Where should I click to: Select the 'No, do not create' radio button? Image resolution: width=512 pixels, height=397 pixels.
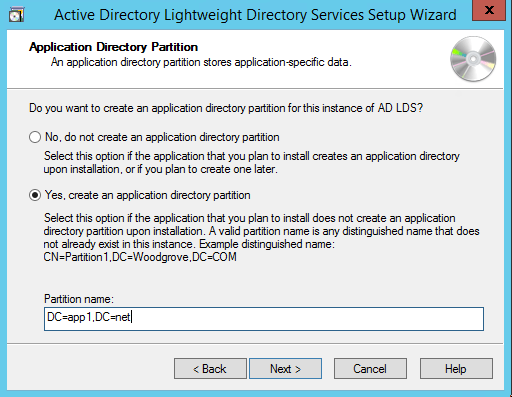point(35,137)
